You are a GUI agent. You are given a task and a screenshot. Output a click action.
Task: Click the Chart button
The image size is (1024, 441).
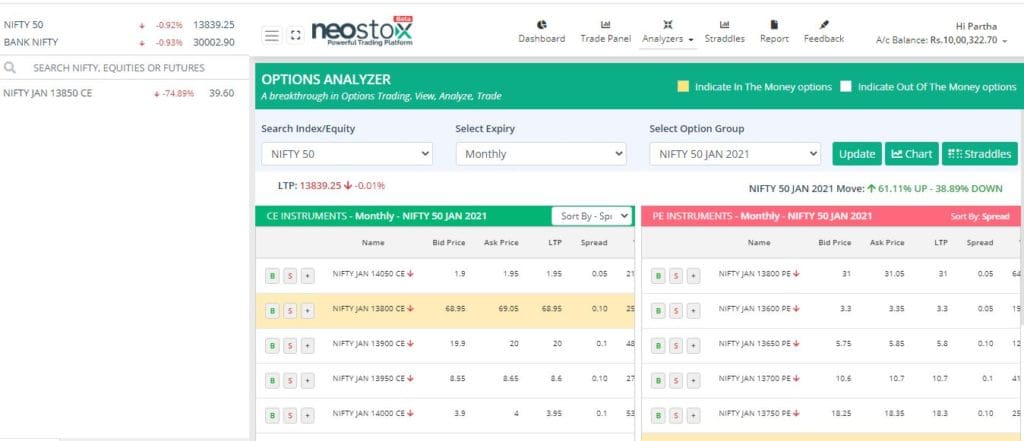[x=912, y=154]
